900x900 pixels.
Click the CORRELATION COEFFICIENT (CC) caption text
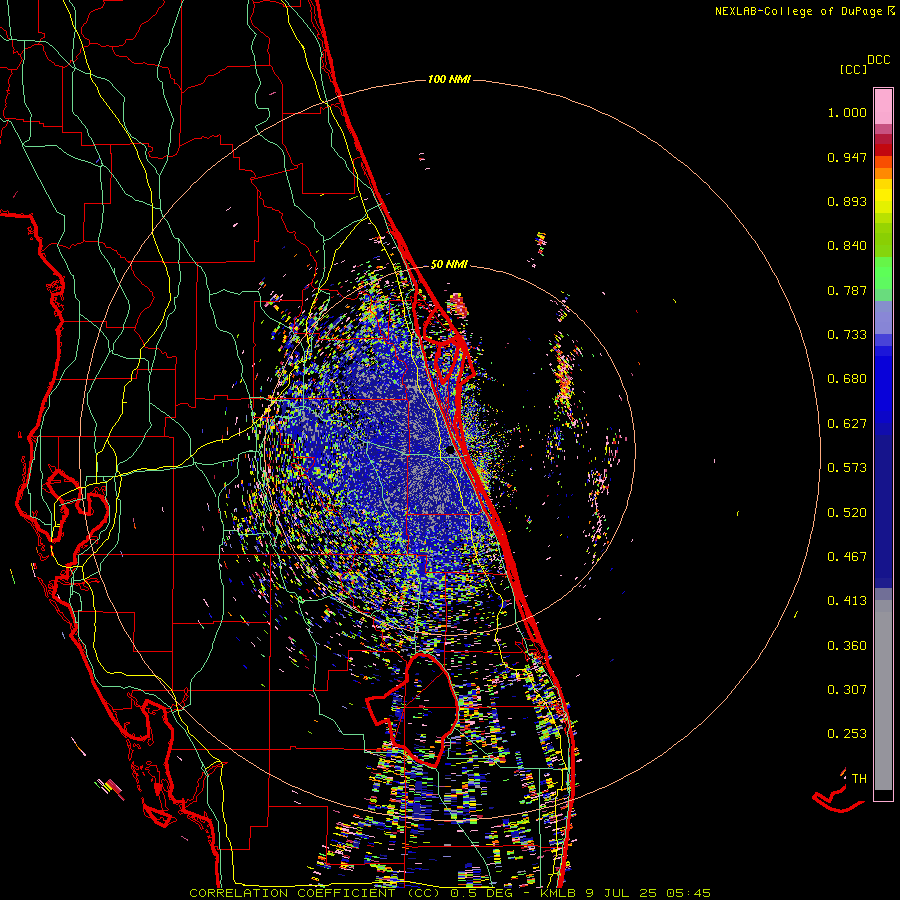point(315,893)
